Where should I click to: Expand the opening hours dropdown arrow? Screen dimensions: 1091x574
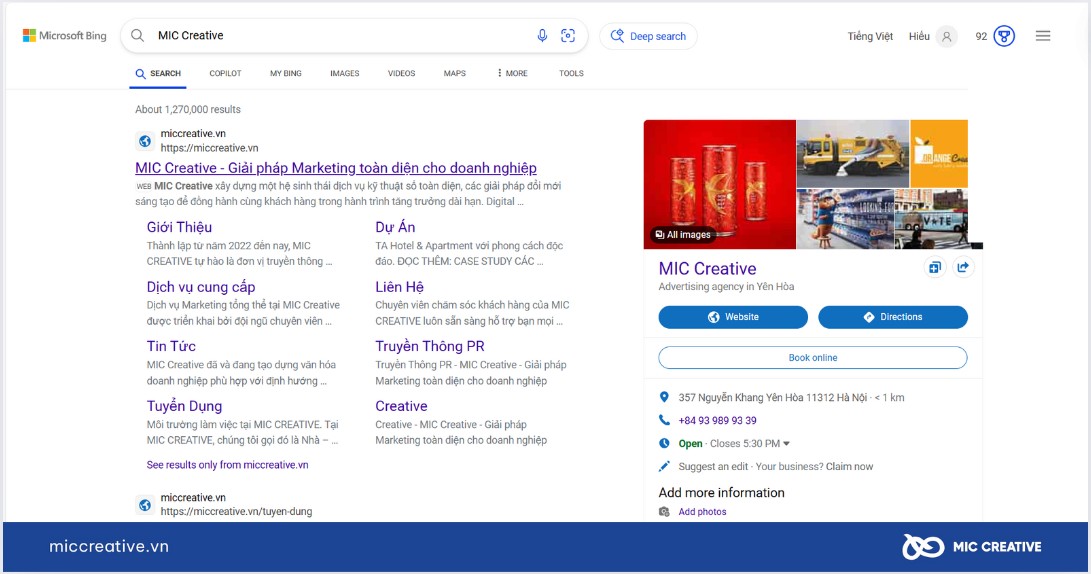(787, 444)
